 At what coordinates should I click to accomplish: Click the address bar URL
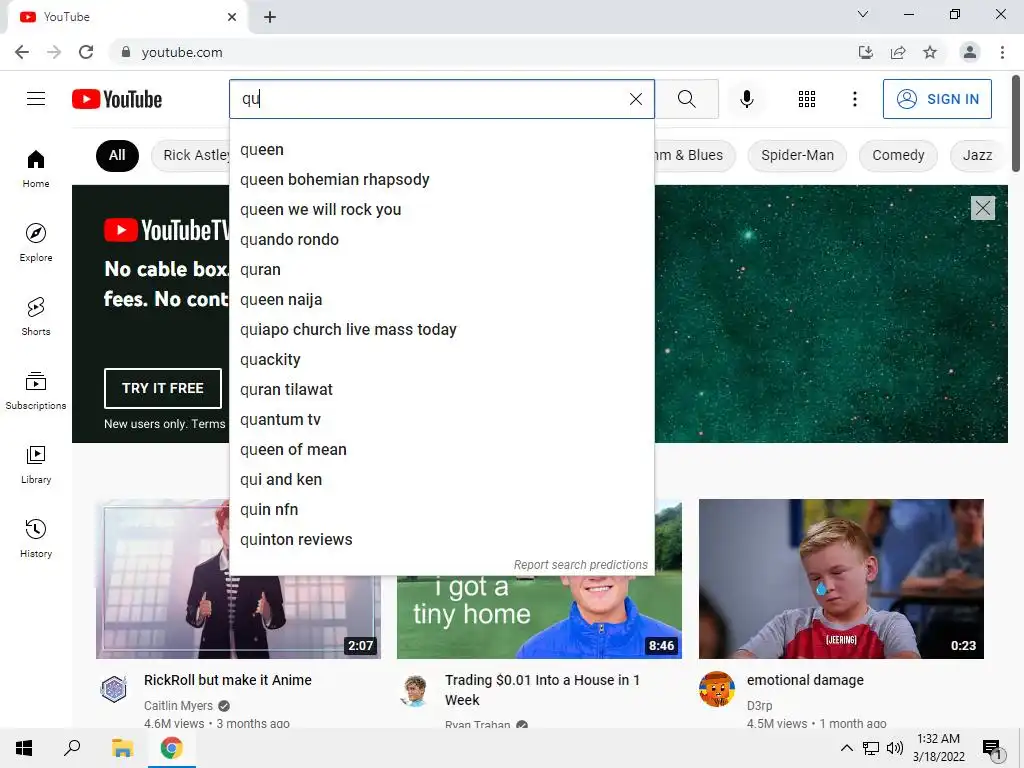pyautogui.click(x=182, y=52)
